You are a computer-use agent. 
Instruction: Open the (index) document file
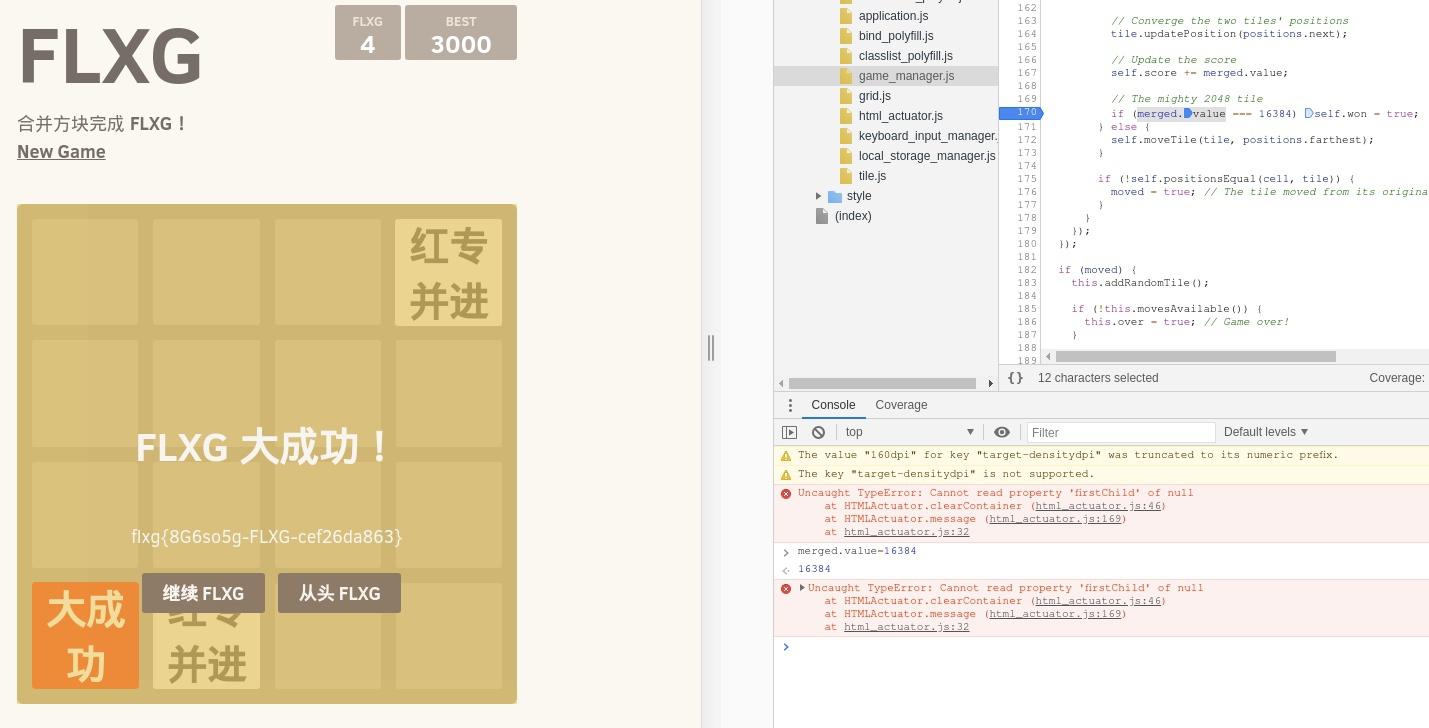pyautogui.click(x=852, y=216)
